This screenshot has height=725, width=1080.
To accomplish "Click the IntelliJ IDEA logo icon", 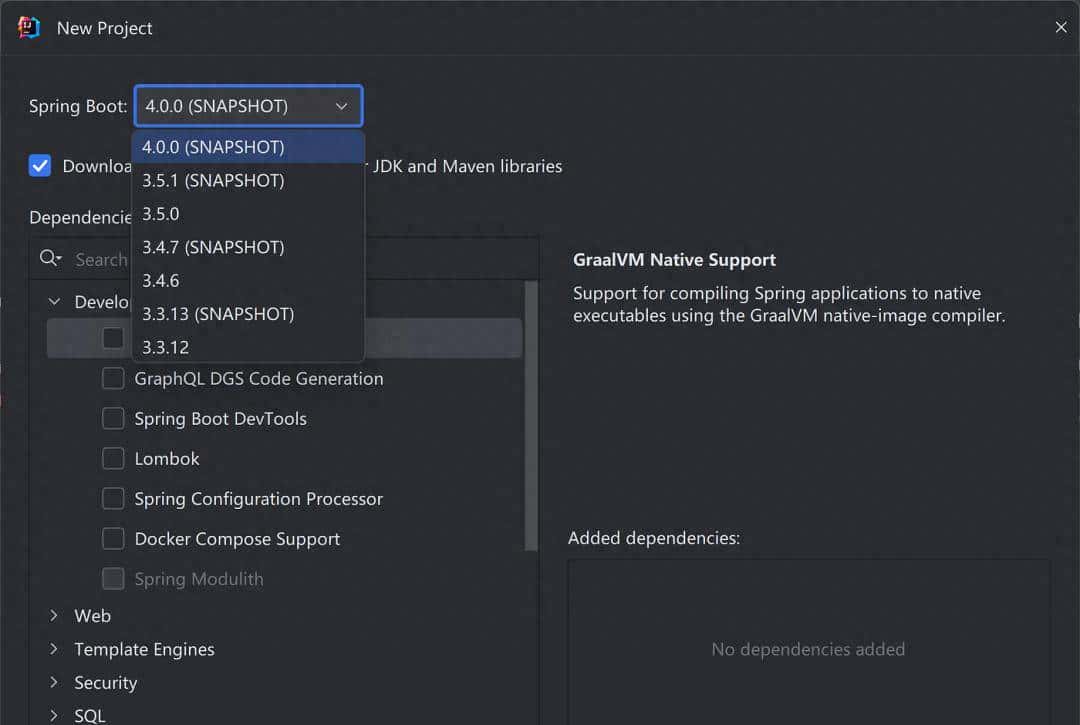I will [28, 27].
